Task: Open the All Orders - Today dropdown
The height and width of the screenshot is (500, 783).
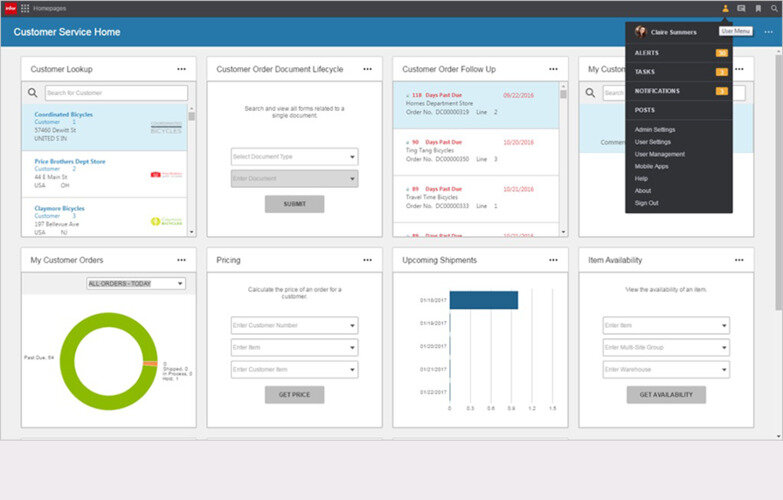Action: pos(136,283)
